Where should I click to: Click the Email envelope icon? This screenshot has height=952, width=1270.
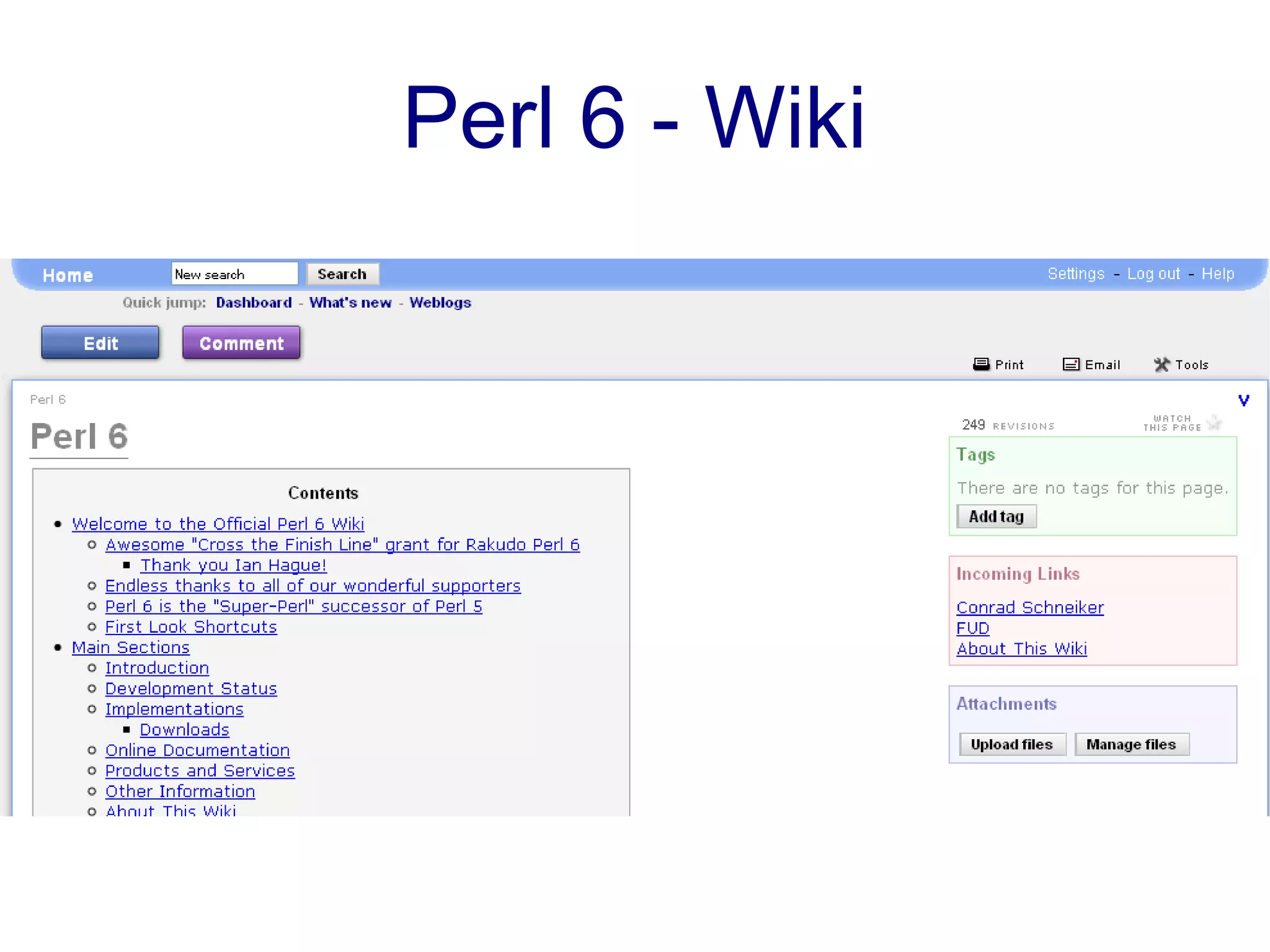1071,364
